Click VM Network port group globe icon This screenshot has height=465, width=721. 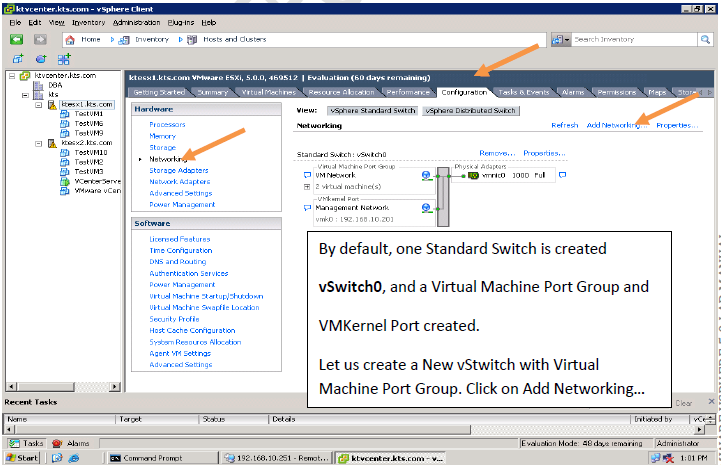[x=426, y=175]
